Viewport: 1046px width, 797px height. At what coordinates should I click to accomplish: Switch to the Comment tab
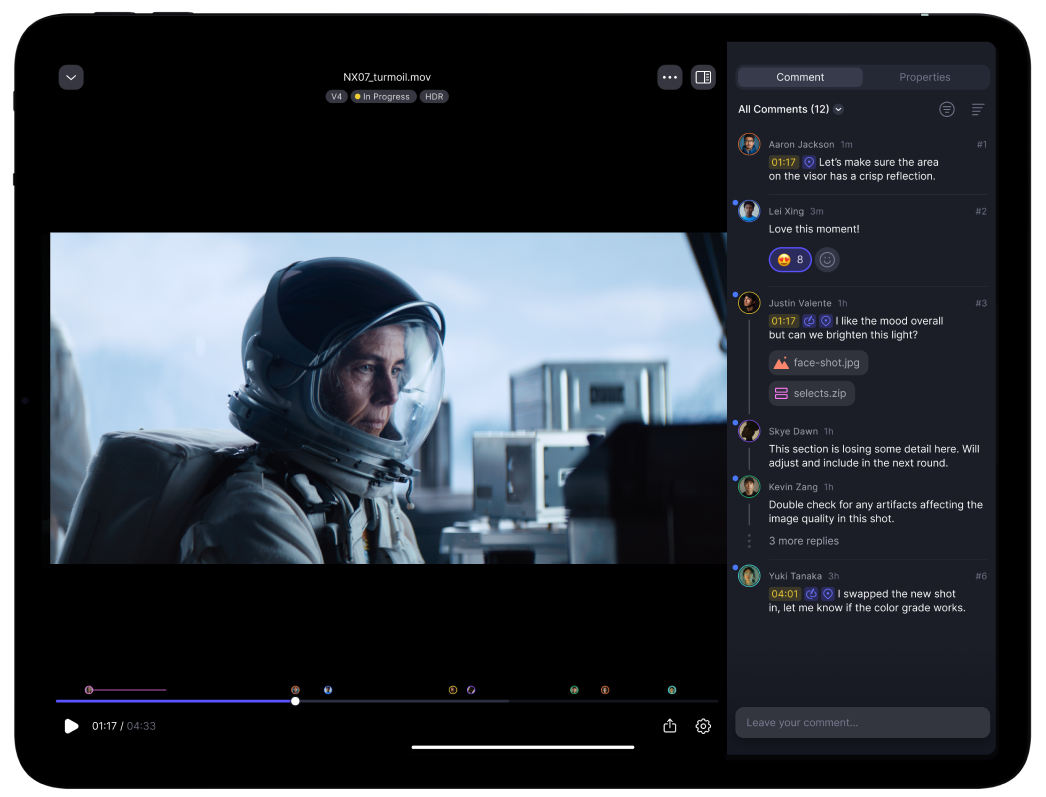800,77
